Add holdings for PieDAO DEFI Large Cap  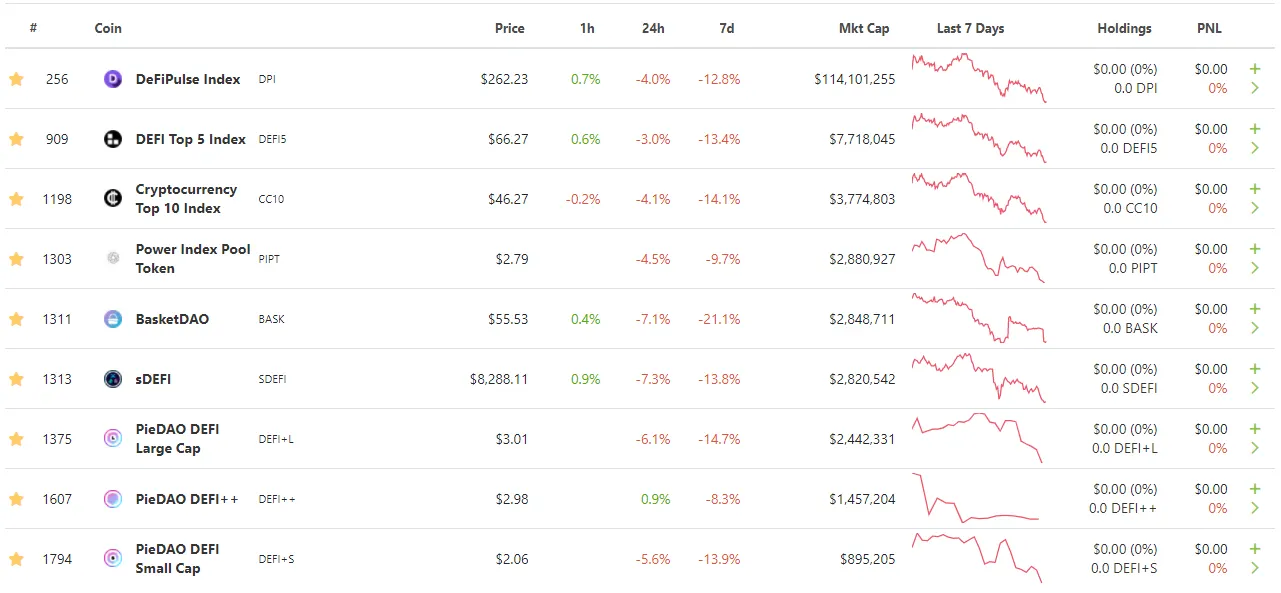[1256, 429]
